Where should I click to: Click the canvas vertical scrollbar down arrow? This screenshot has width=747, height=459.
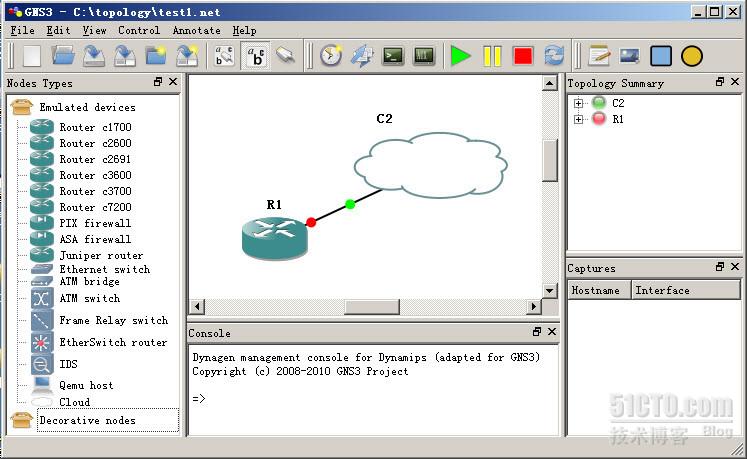tap(549, 290)
